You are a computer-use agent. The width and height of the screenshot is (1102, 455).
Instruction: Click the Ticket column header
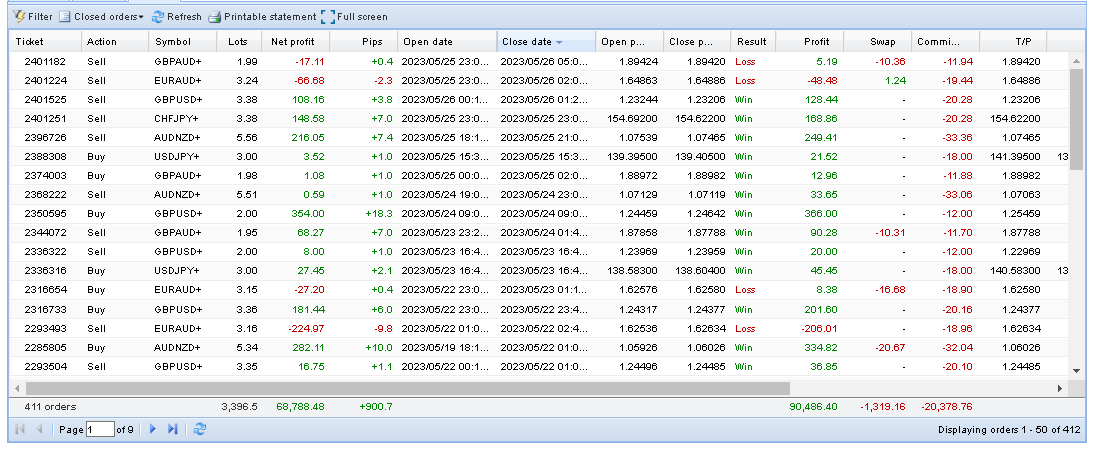point(44,42)
